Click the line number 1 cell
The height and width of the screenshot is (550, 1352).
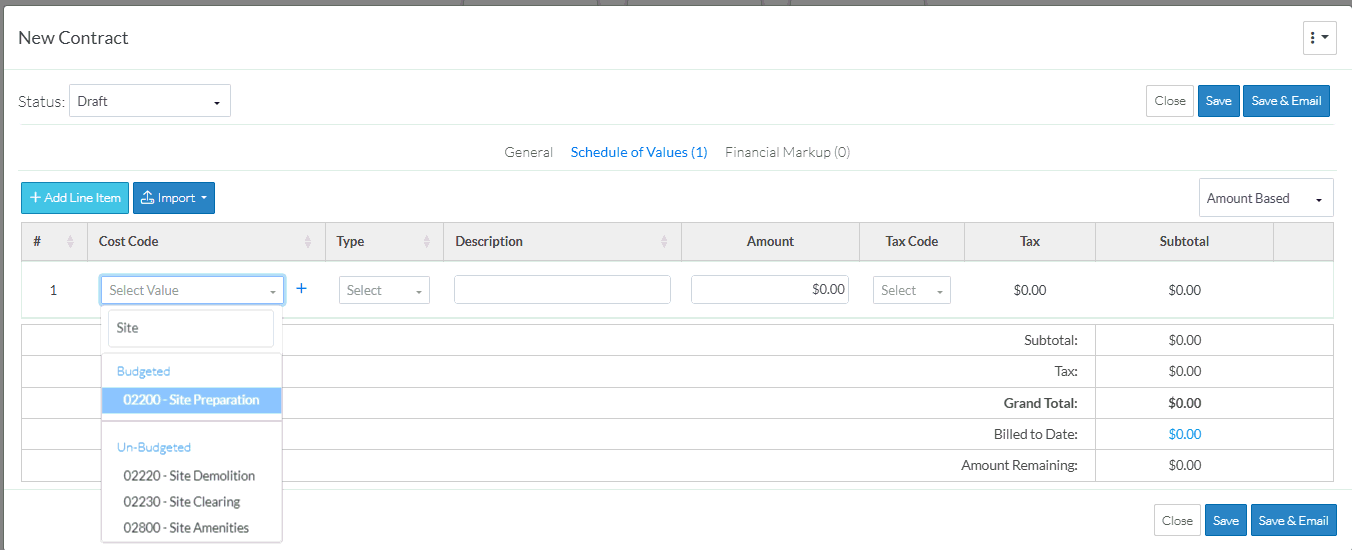click(54, 290)
